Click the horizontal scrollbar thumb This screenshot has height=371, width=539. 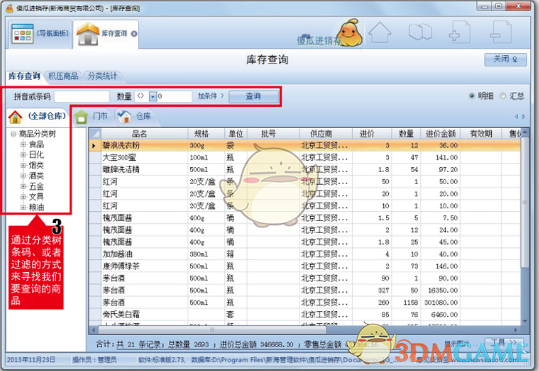click(x=212, y=330)
